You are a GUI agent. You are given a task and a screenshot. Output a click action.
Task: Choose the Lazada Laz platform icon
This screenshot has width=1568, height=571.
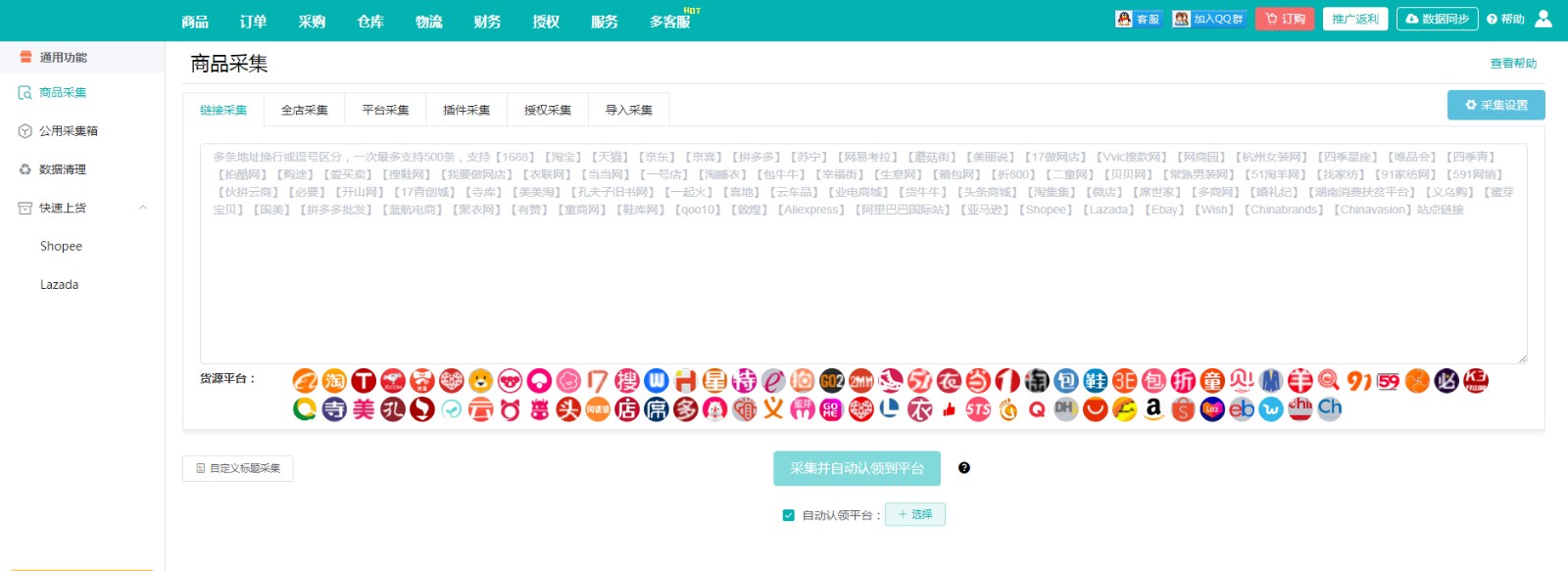pos(1212,409)
